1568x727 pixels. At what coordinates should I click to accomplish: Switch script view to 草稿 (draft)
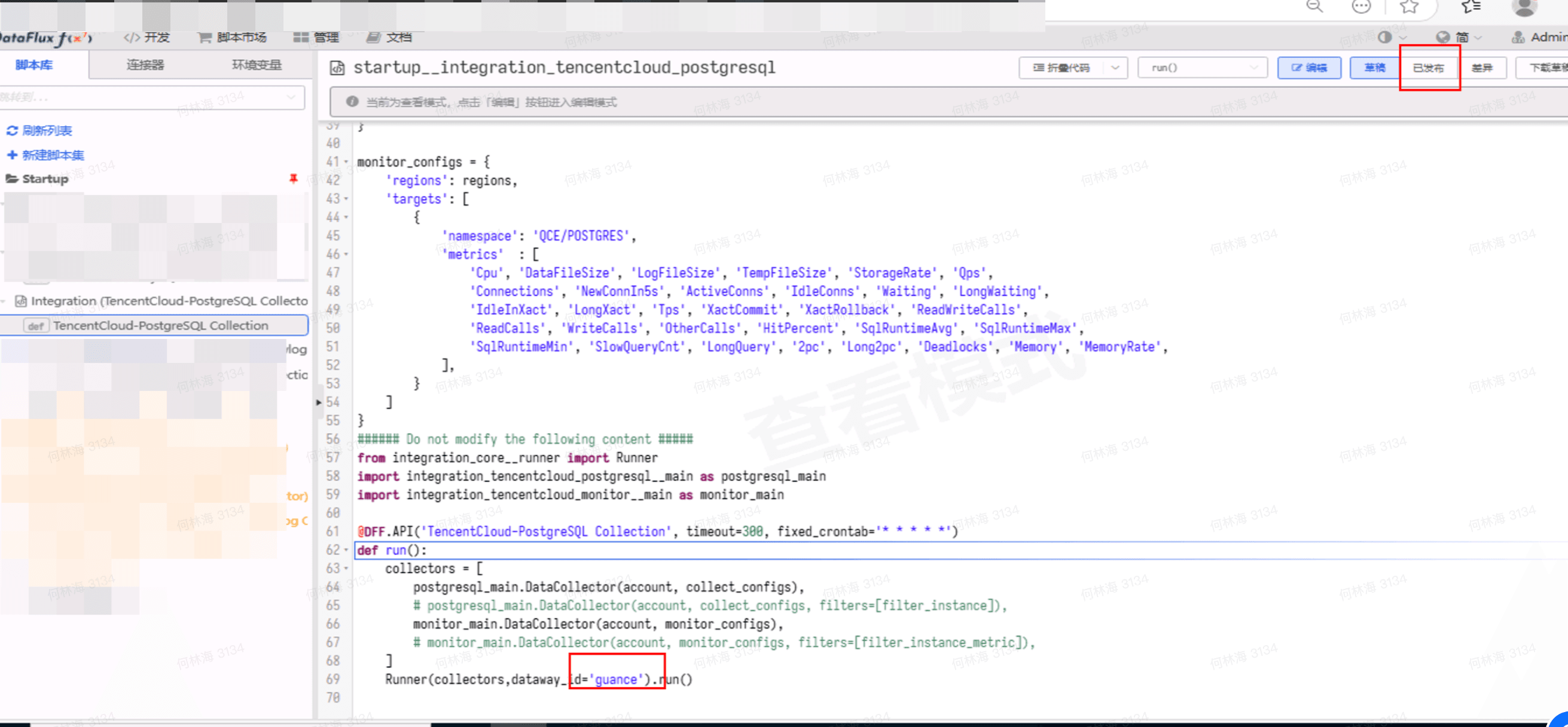1374,68
